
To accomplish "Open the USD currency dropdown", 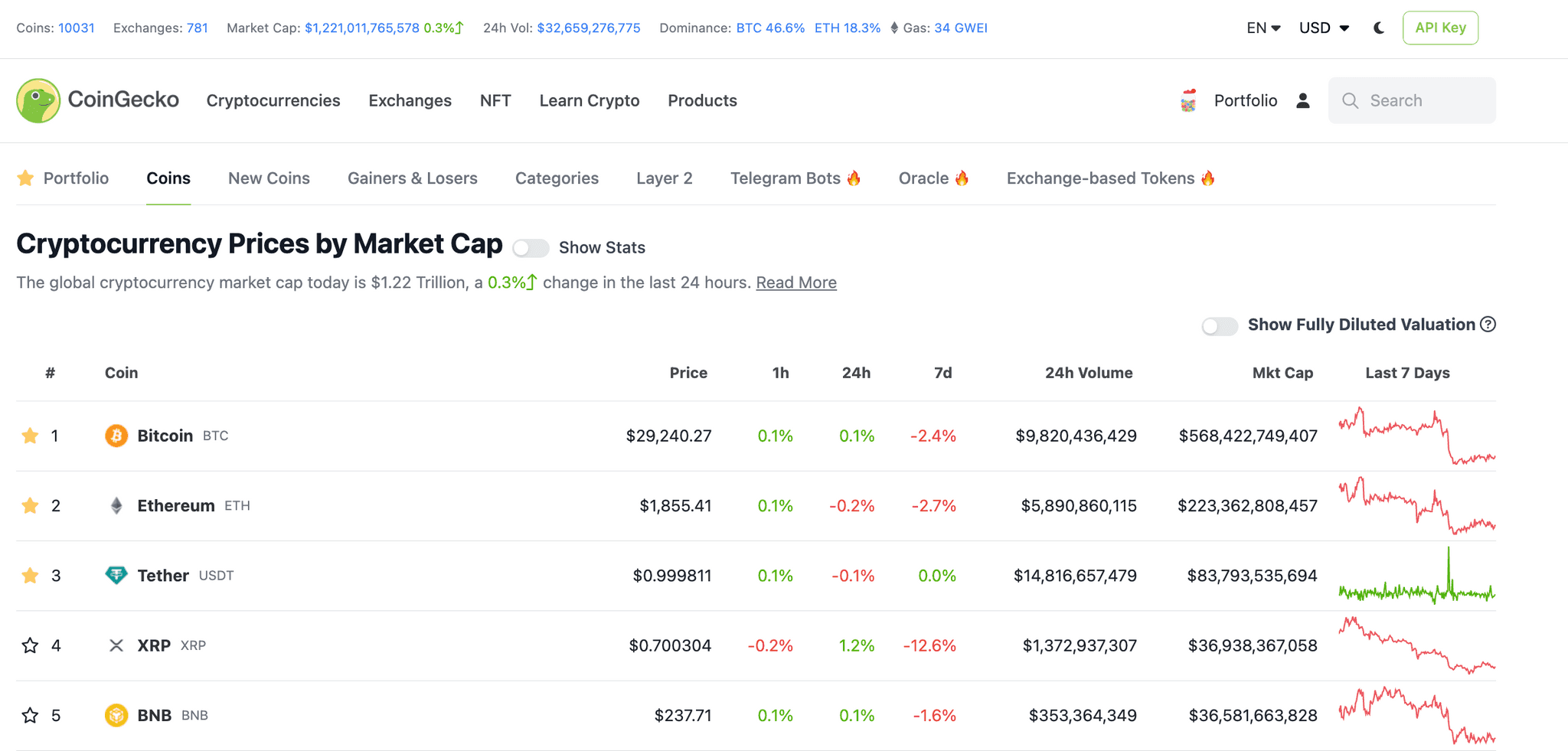I will coord(1322,28).
